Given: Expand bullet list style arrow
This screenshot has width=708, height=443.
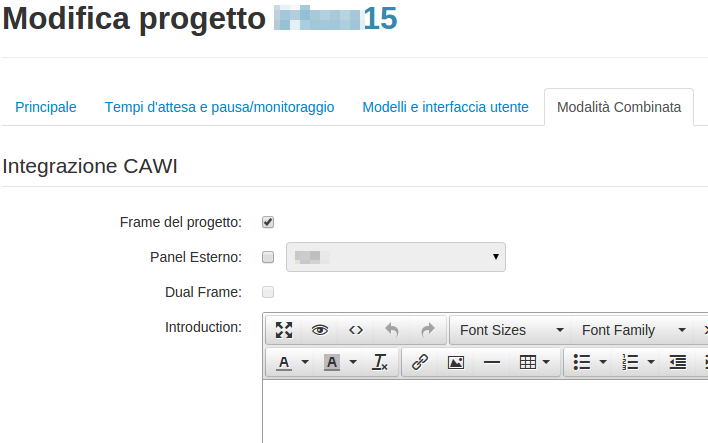Looking at the screenshot, I should (x=603, y=362).
